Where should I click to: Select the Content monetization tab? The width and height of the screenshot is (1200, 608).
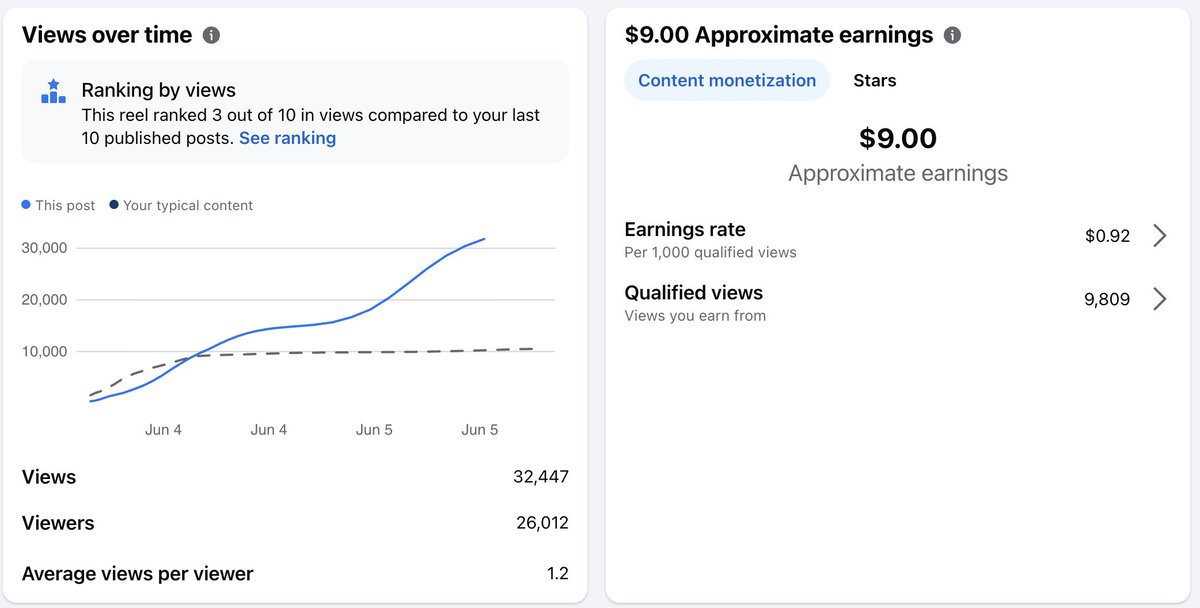pyautogui.click(x=727, y=81)
